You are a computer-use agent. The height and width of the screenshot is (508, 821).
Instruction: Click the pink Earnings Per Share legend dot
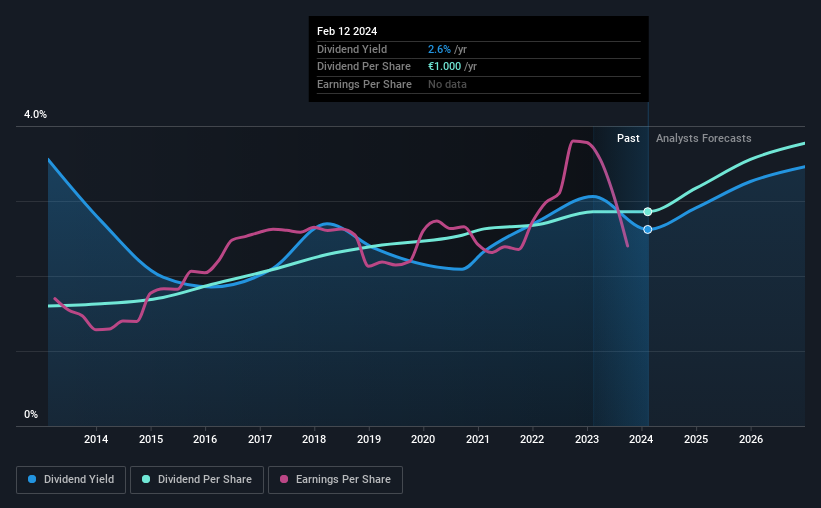284,479
